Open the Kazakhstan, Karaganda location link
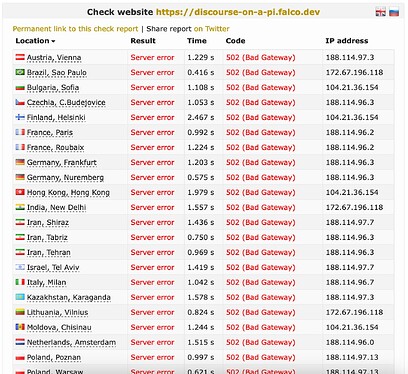The width and height of the screenshot is (408, 374). pyautogui.click(x=69, y=298)
